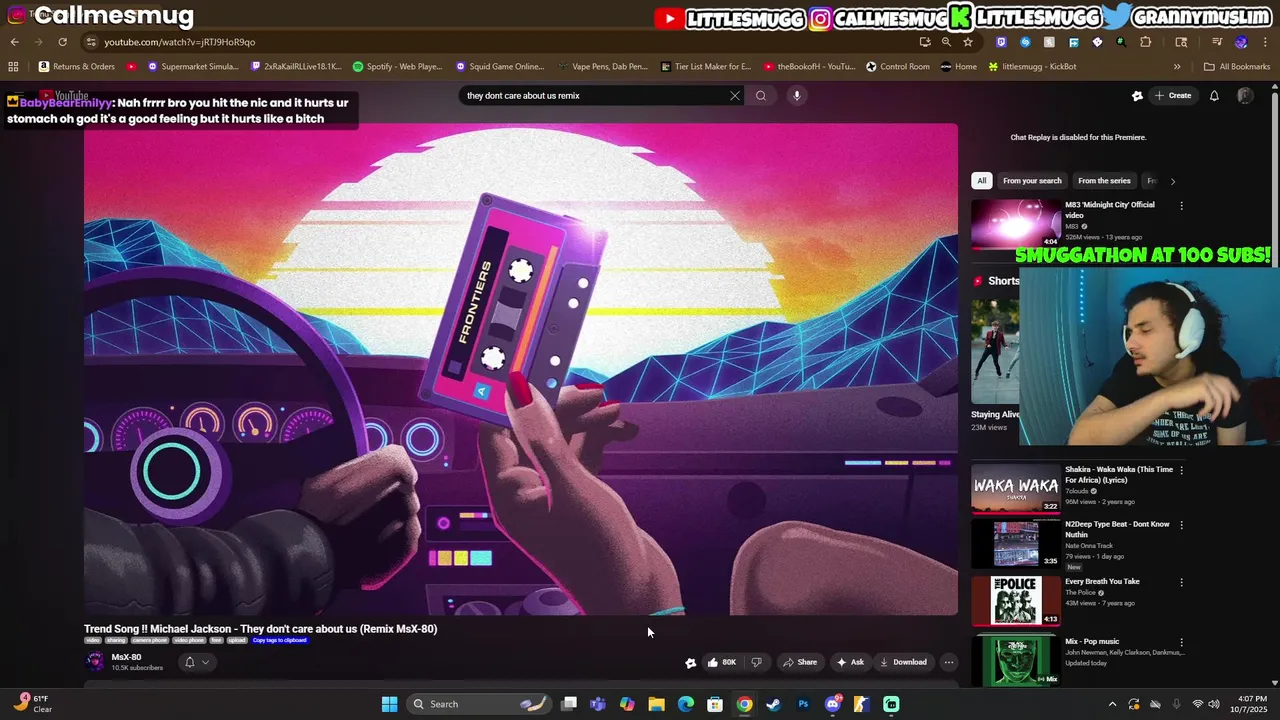Screen dimensions: 1280x720
Task: Open the Windows Start menu
Action: (x=389, y=704)
